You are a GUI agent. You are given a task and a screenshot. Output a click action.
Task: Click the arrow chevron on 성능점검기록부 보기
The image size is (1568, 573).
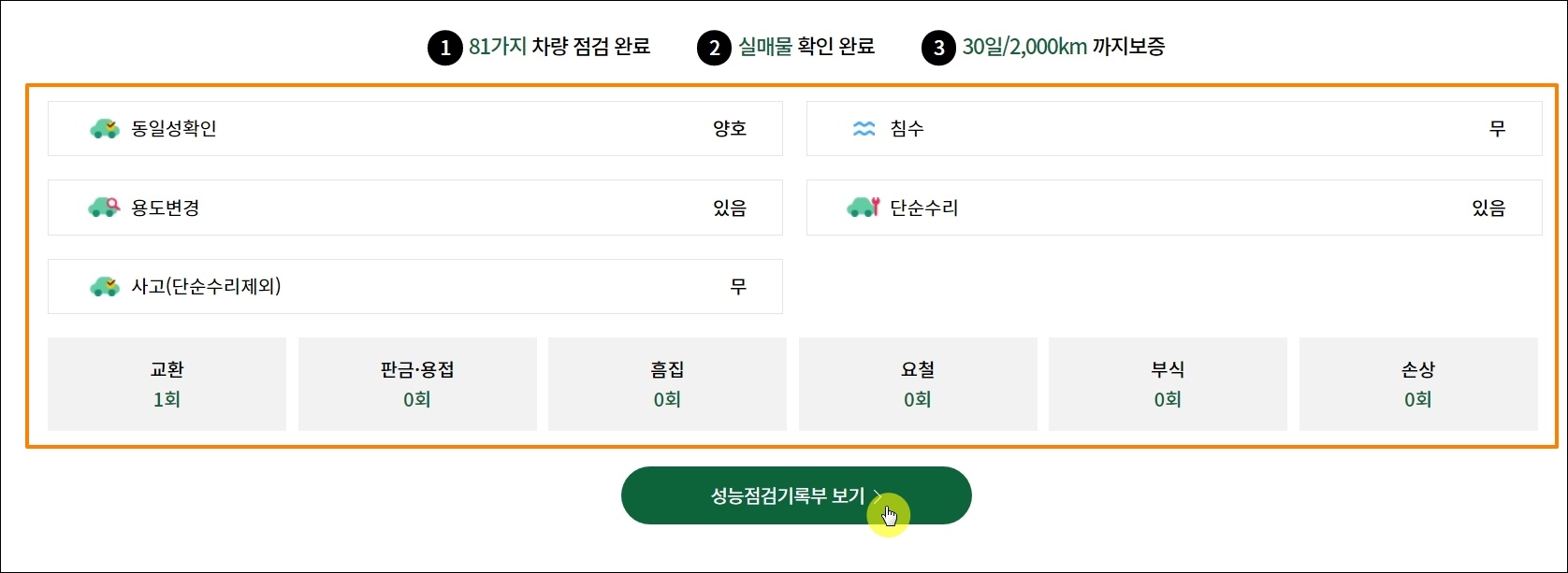tap(878, 495)
